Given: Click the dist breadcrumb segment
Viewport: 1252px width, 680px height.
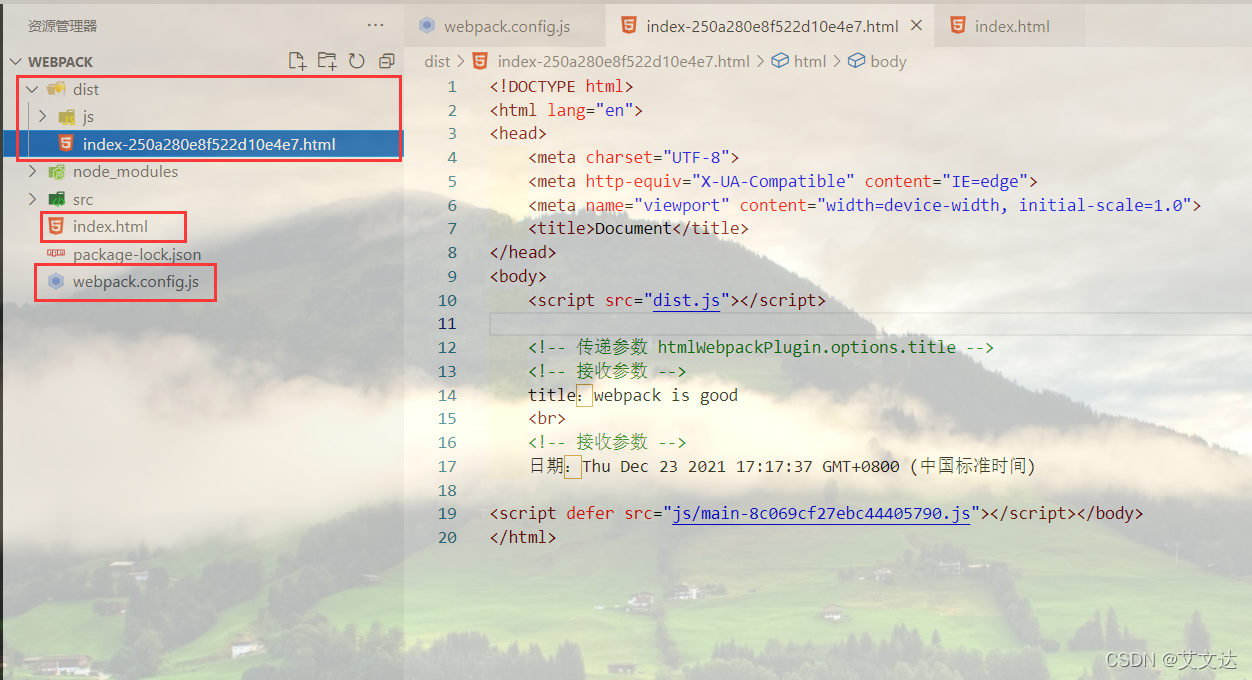Looking at the screenshot, I should point(437,61).
